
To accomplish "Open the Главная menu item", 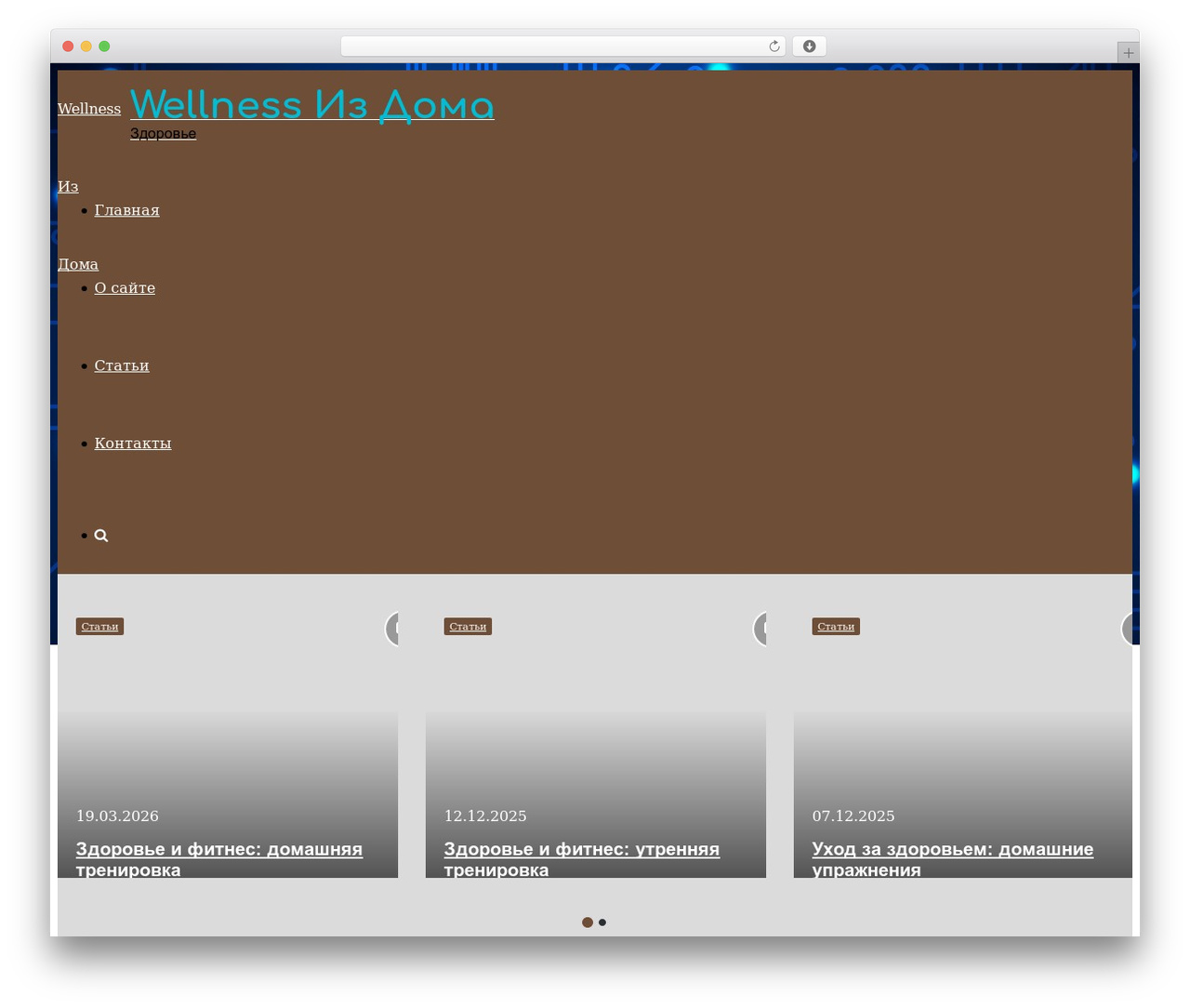I will [x=126, y=210].
